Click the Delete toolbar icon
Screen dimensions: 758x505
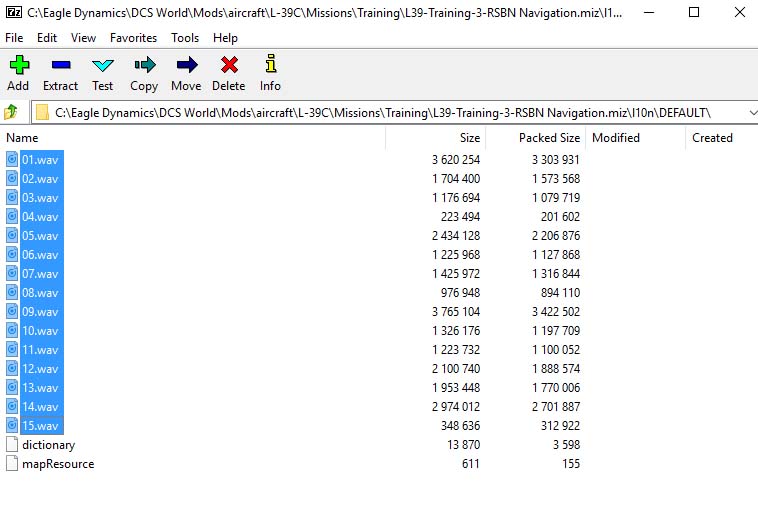pos(229,65)
